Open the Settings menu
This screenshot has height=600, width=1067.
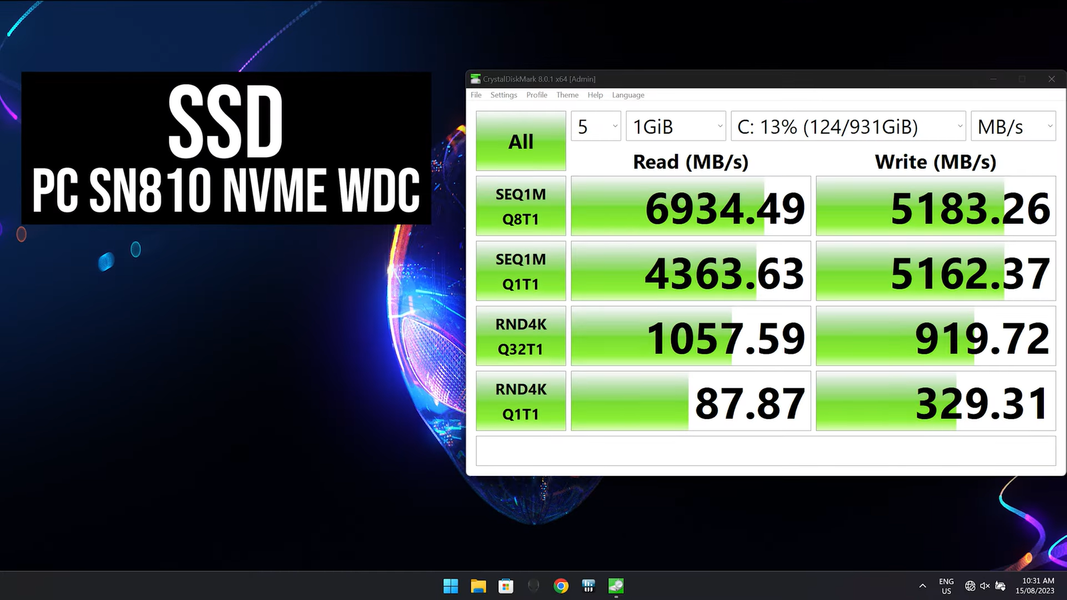click(x=504, y=95)
